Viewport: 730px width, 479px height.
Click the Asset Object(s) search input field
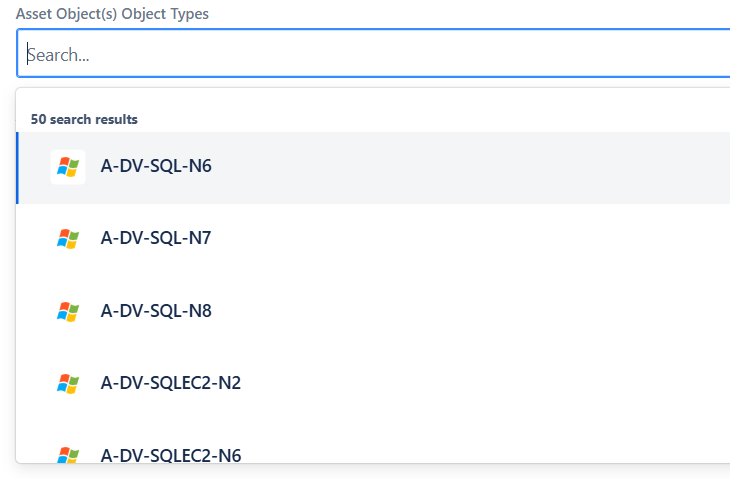click(x=373, y=54)
